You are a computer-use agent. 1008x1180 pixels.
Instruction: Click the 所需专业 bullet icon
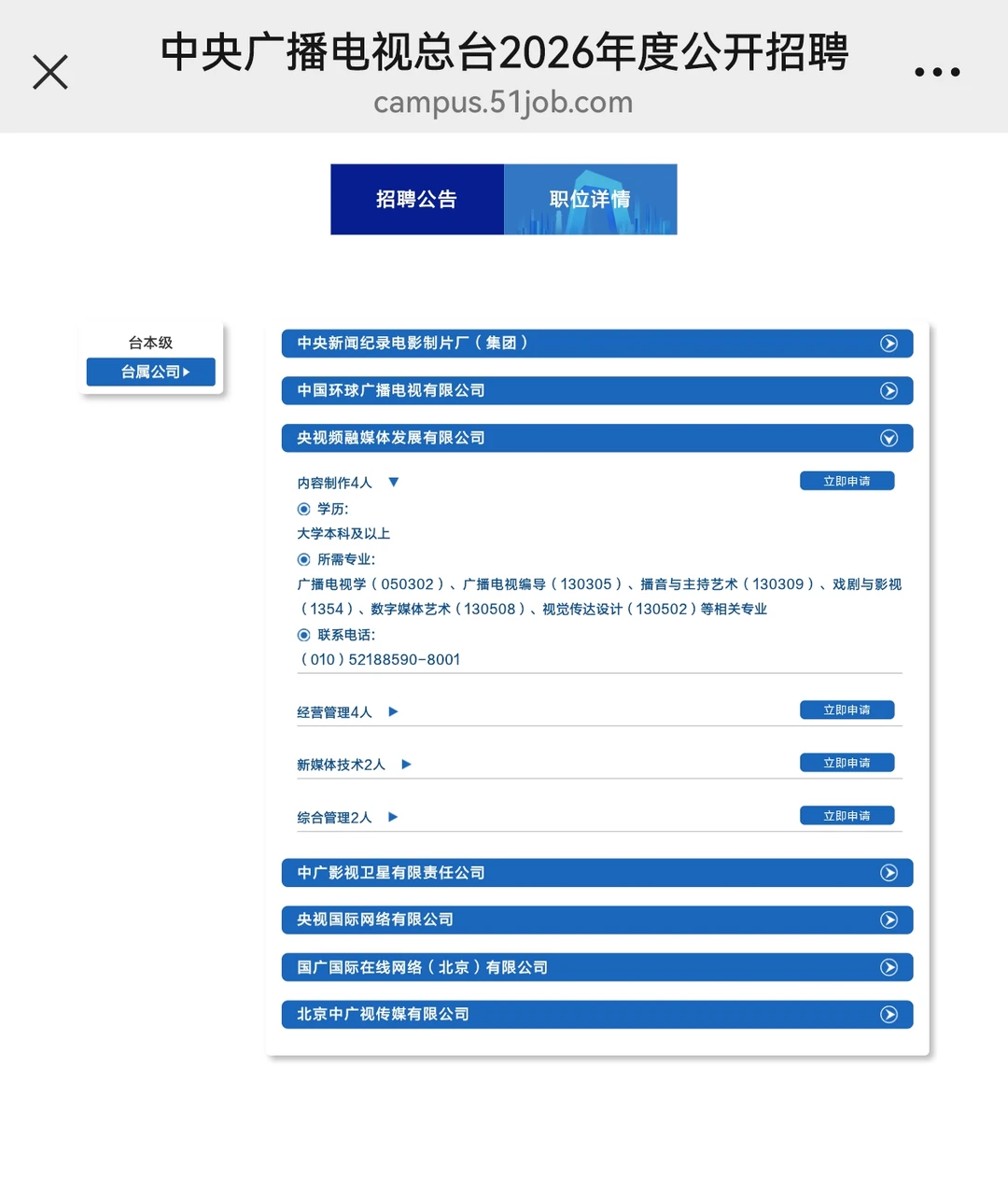pyautogui.click(x=303, y=559)
